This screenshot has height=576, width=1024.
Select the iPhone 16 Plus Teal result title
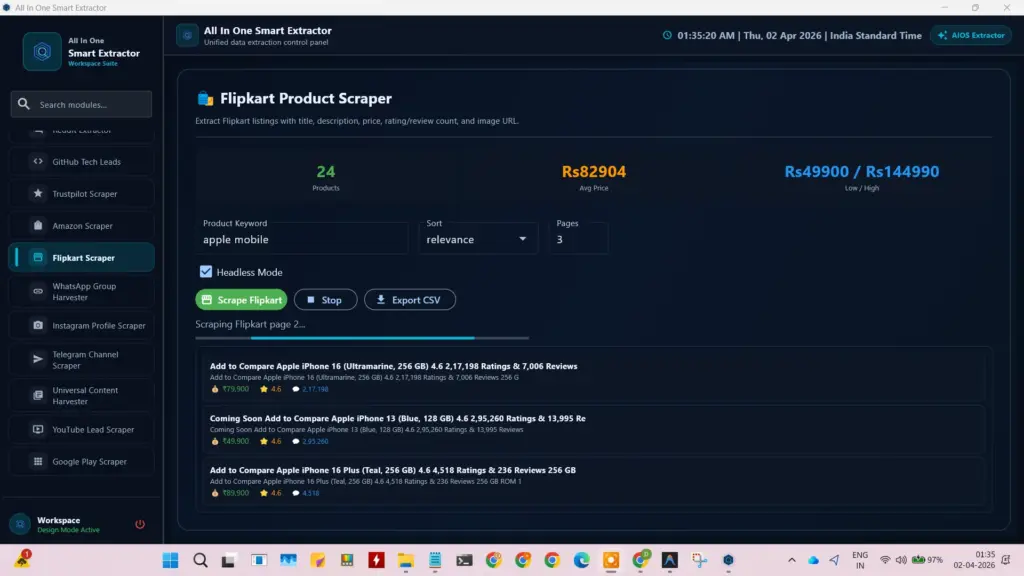(x=392, y=470)
